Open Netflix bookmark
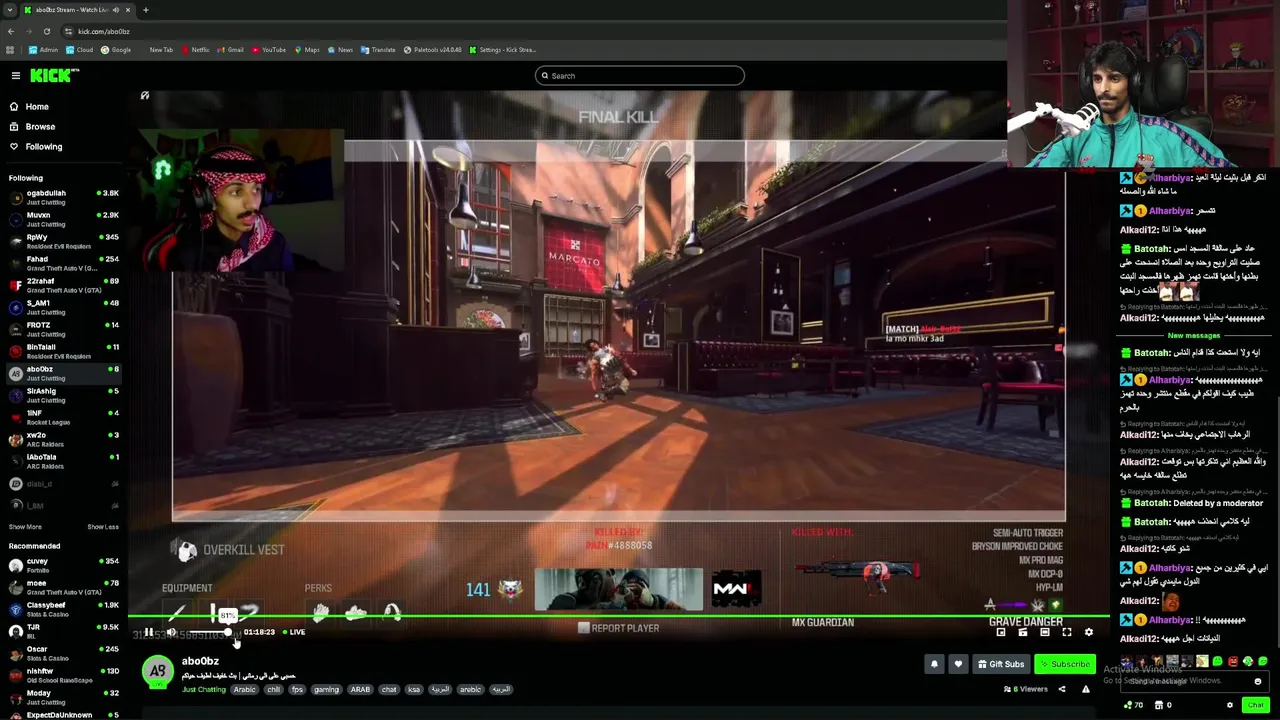 pyautogui.click(x=194, y=49)
